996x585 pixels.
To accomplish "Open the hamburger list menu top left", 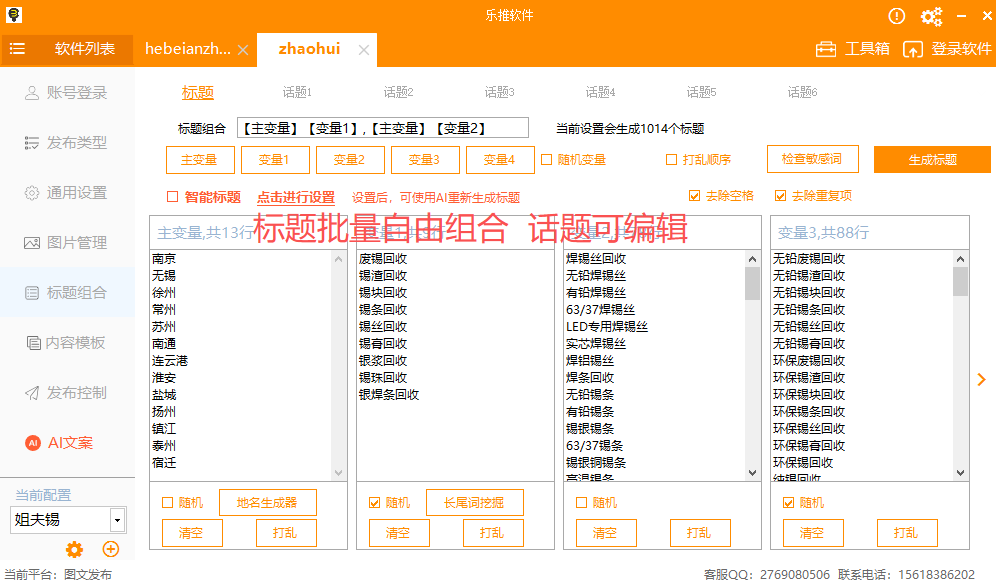I will [17, 47].
